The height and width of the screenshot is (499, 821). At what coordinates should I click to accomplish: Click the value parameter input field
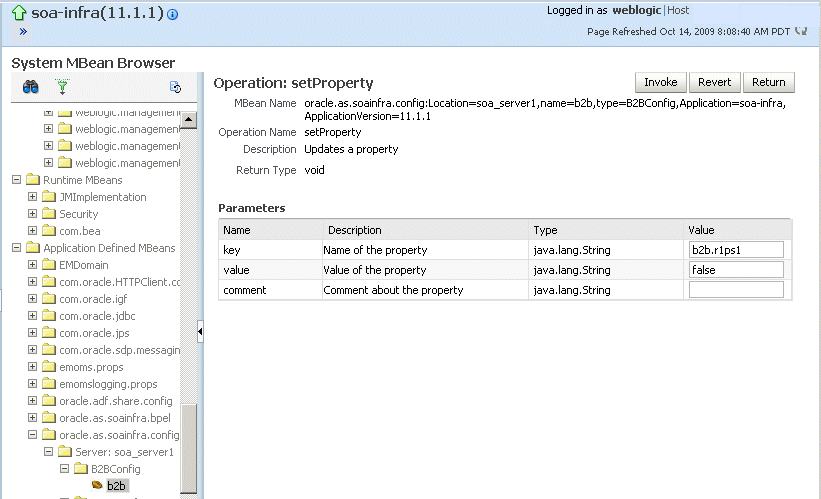(x=736, y=270)
